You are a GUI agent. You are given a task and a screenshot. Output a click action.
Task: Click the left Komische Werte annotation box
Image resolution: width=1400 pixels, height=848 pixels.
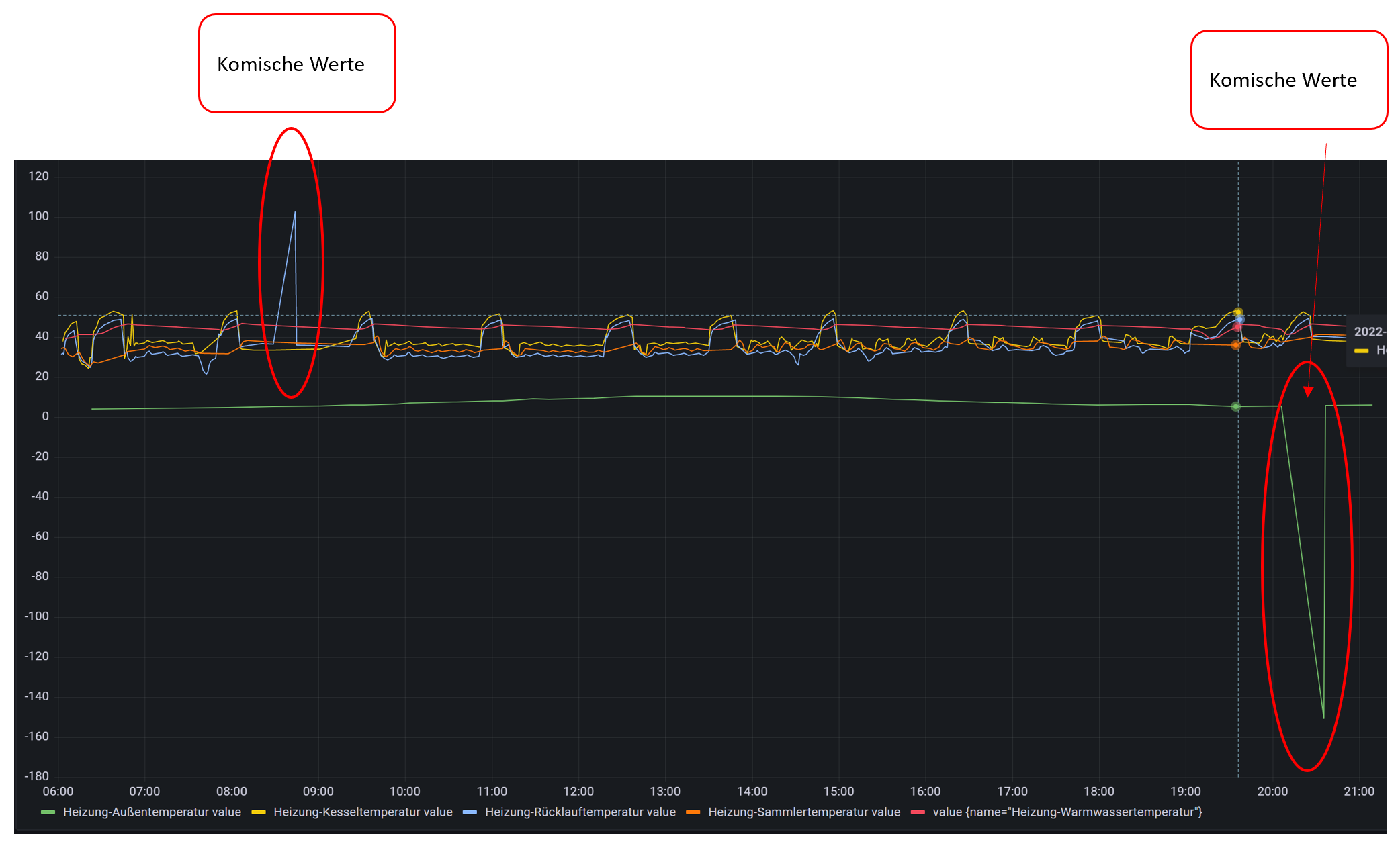pos(296,64)
